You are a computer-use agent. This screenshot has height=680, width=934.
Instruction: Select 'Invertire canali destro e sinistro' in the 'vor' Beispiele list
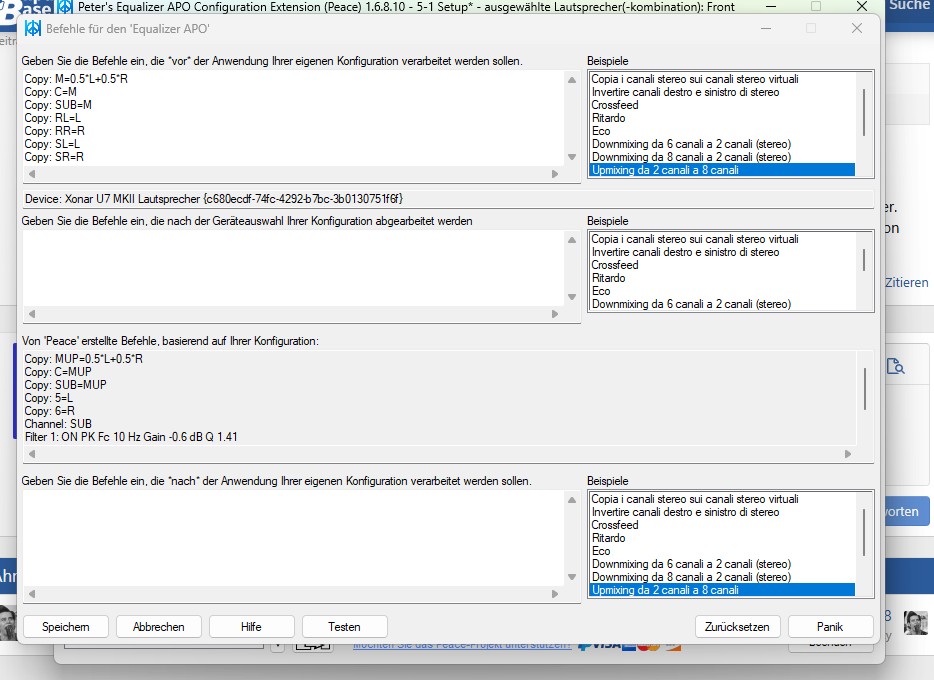pos(722,92)
